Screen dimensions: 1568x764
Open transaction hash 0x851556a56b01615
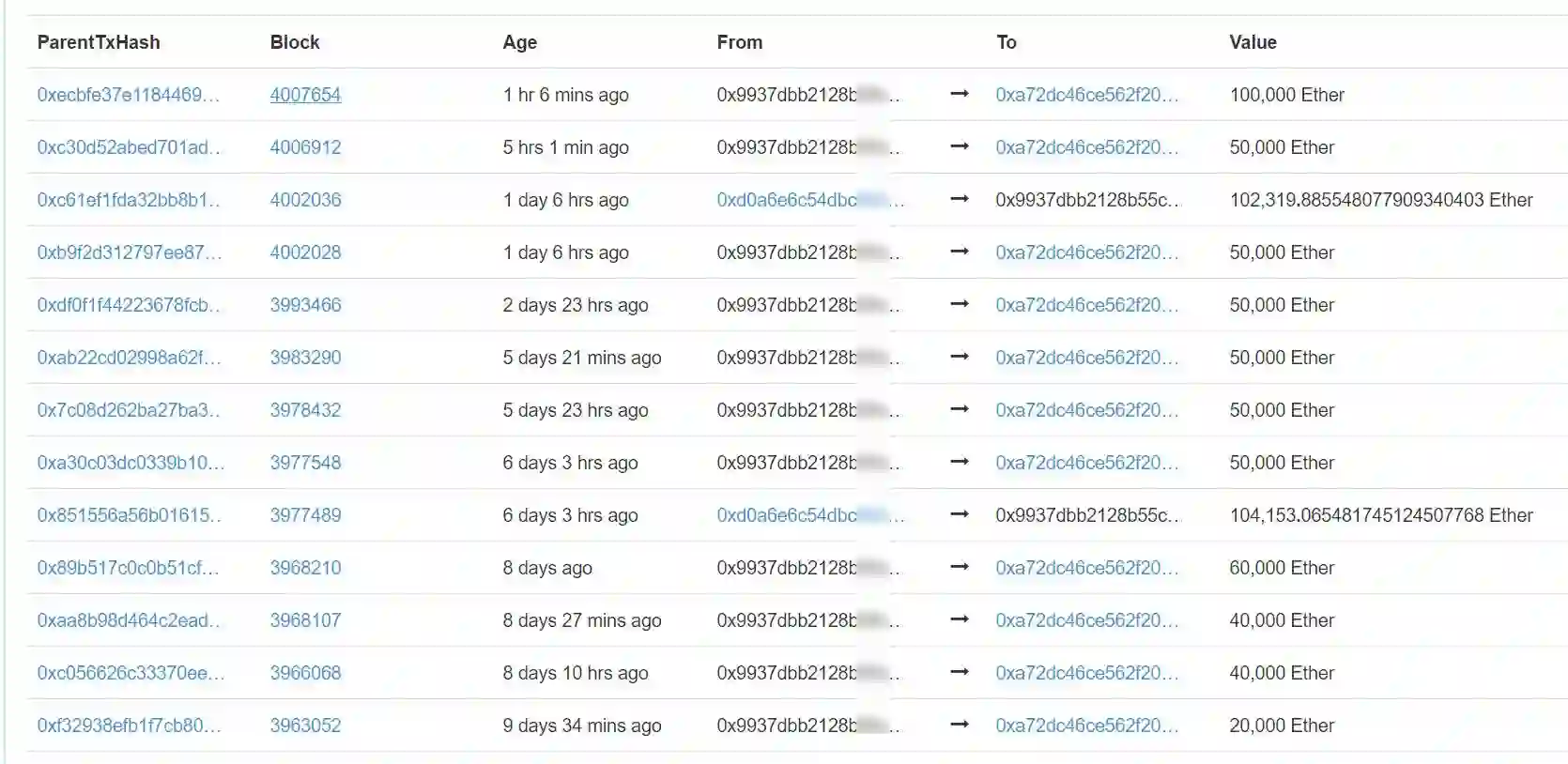tap(129, 515)
